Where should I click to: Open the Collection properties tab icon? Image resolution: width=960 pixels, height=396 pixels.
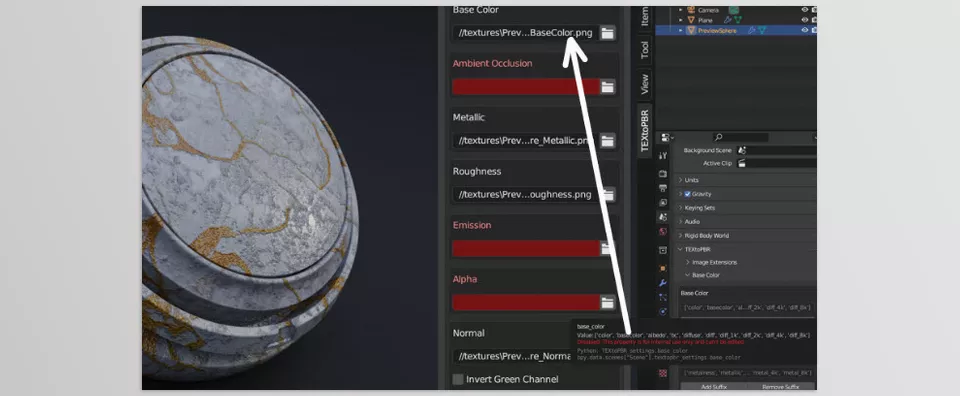coord(662,250)
